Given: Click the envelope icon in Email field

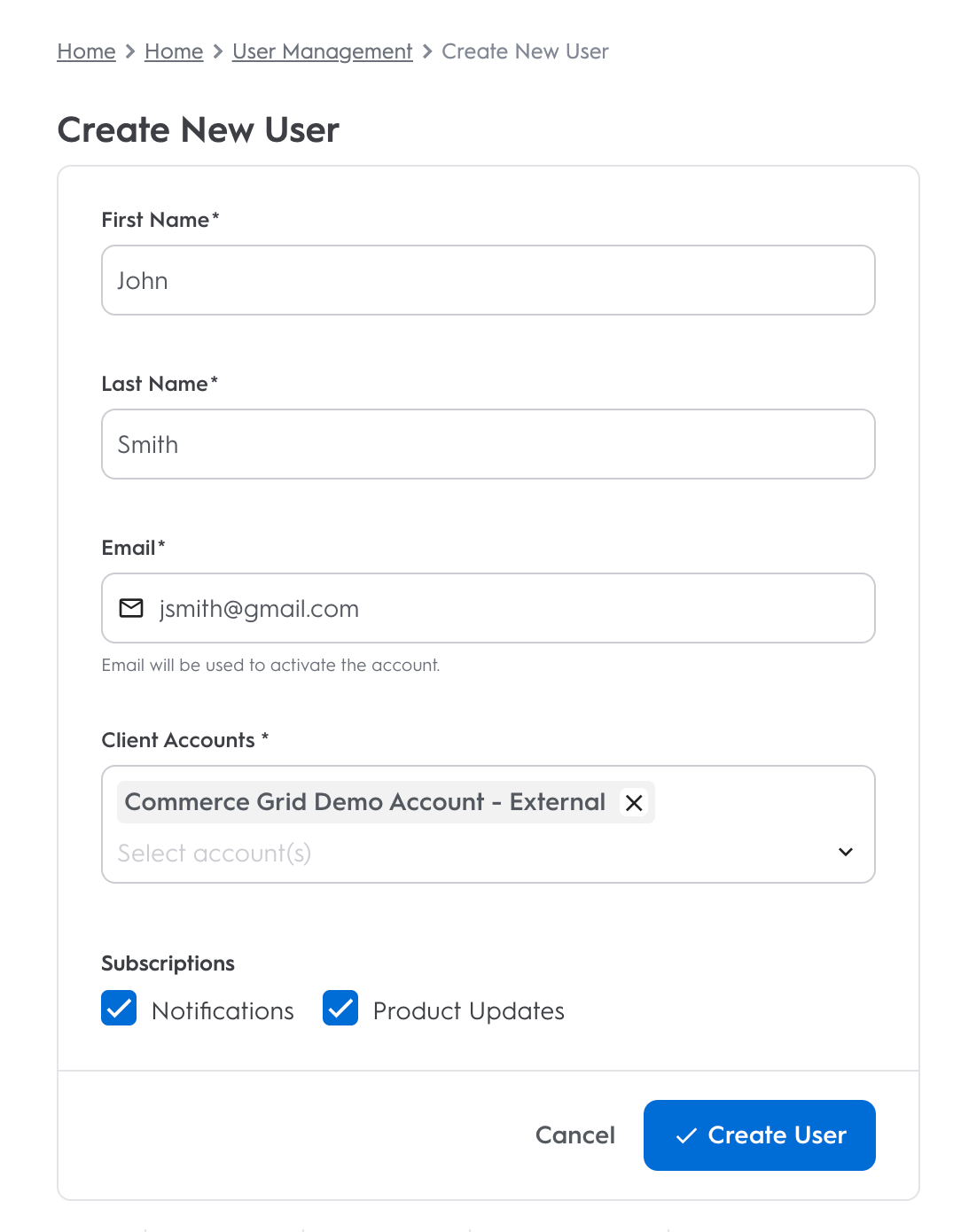Looking at the screenshot, I should (x=131, y=608).
